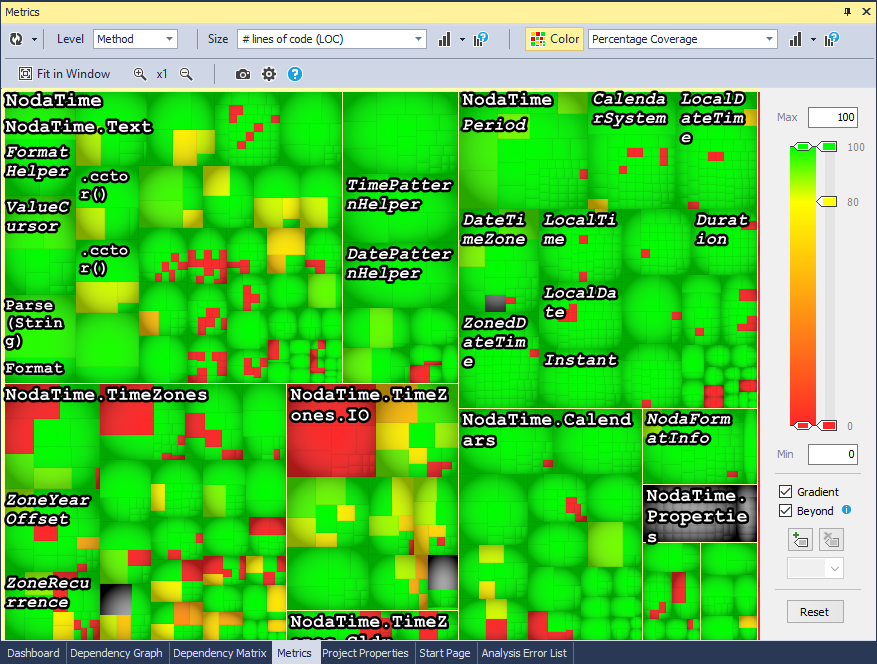Expand the arrow next to the Size chart icon

(x=462, y=40)
